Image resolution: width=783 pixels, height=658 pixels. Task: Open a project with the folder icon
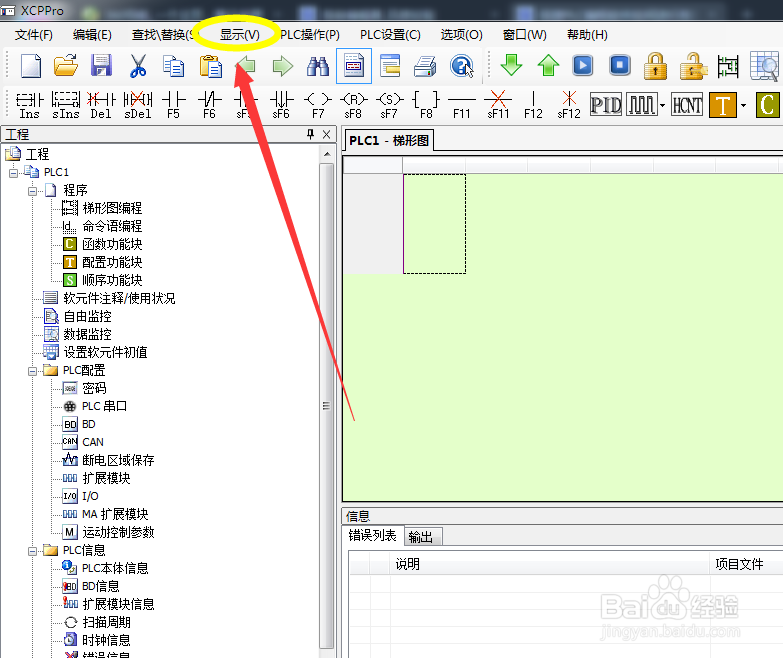(66, 66)
